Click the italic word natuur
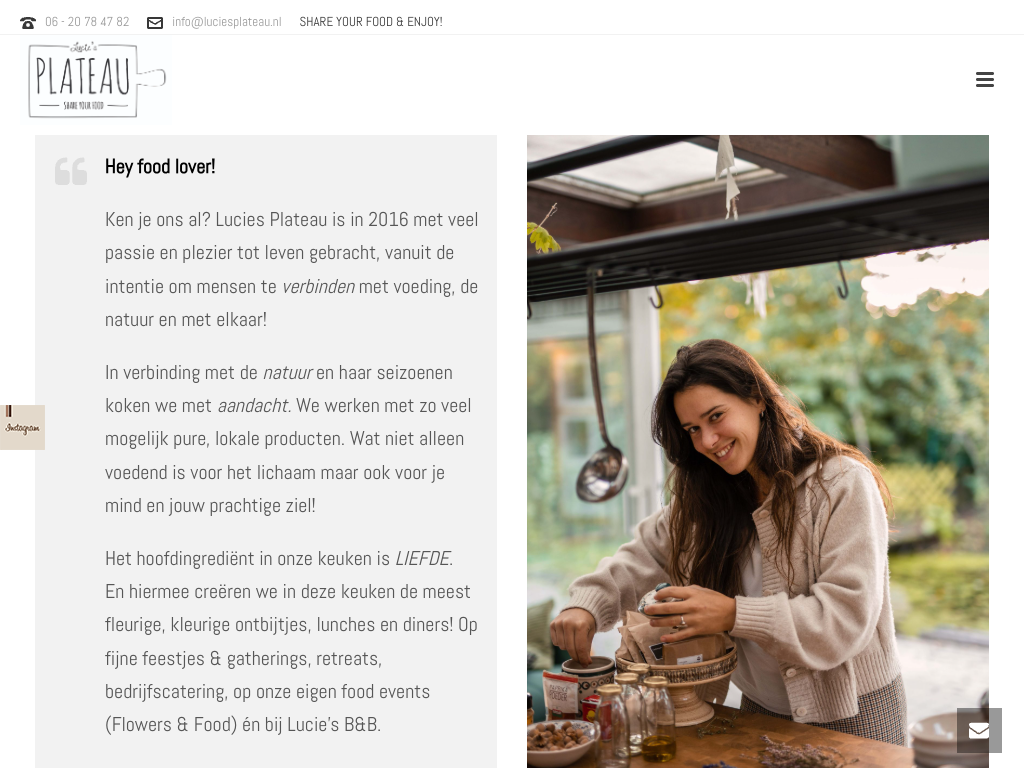The image size is (1024, 768). pyautogui.click(x=287, y=373)
